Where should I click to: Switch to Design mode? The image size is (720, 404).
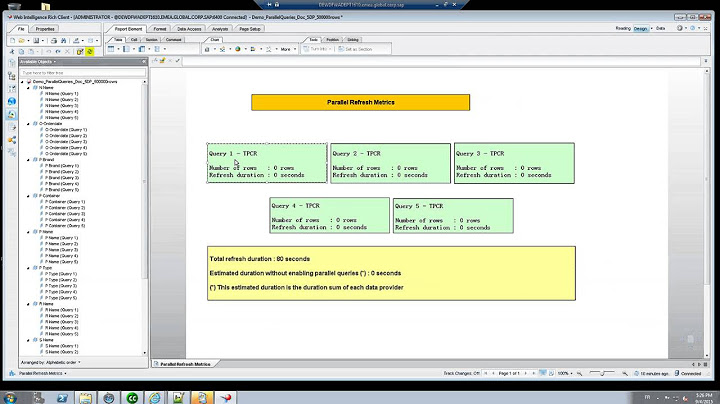(x=640, y=28)
